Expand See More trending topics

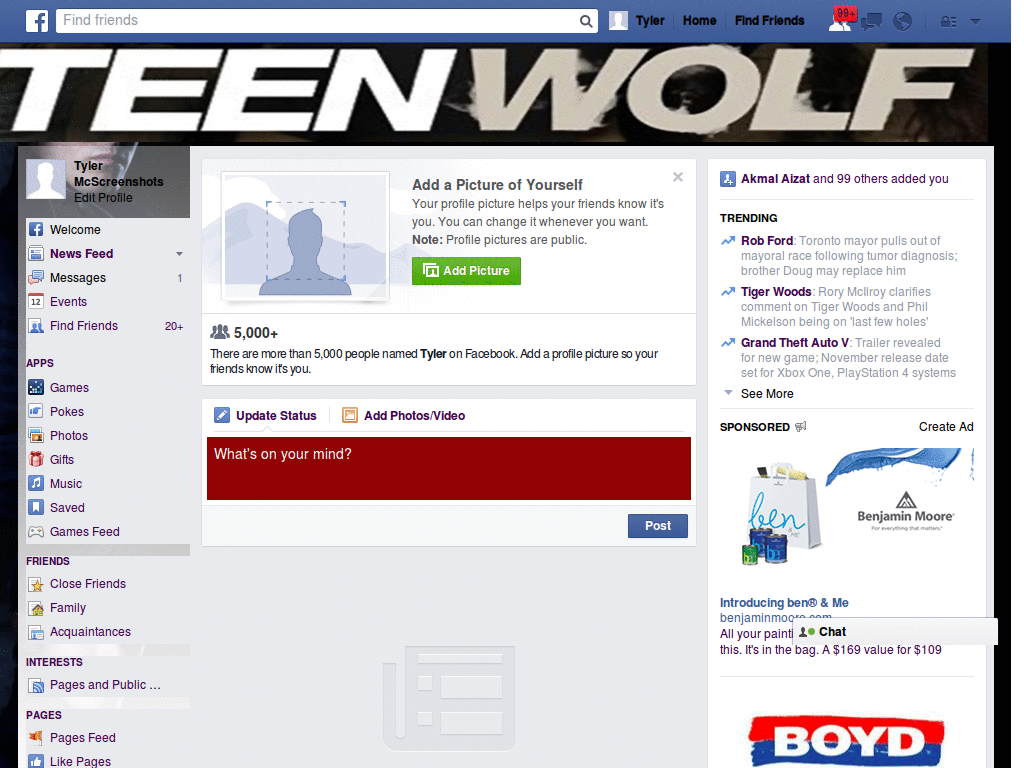tap(767, 394)
